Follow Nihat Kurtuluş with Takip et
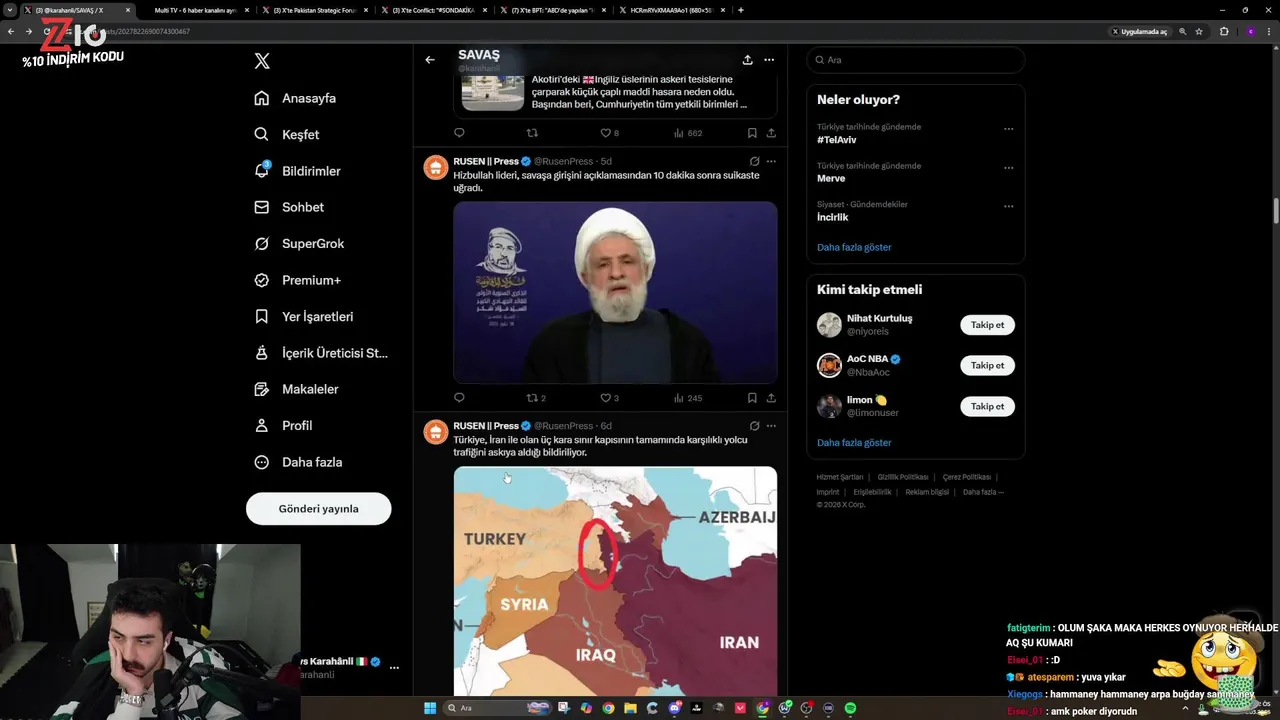This screenshot has width=1280, height=720. 988,325
